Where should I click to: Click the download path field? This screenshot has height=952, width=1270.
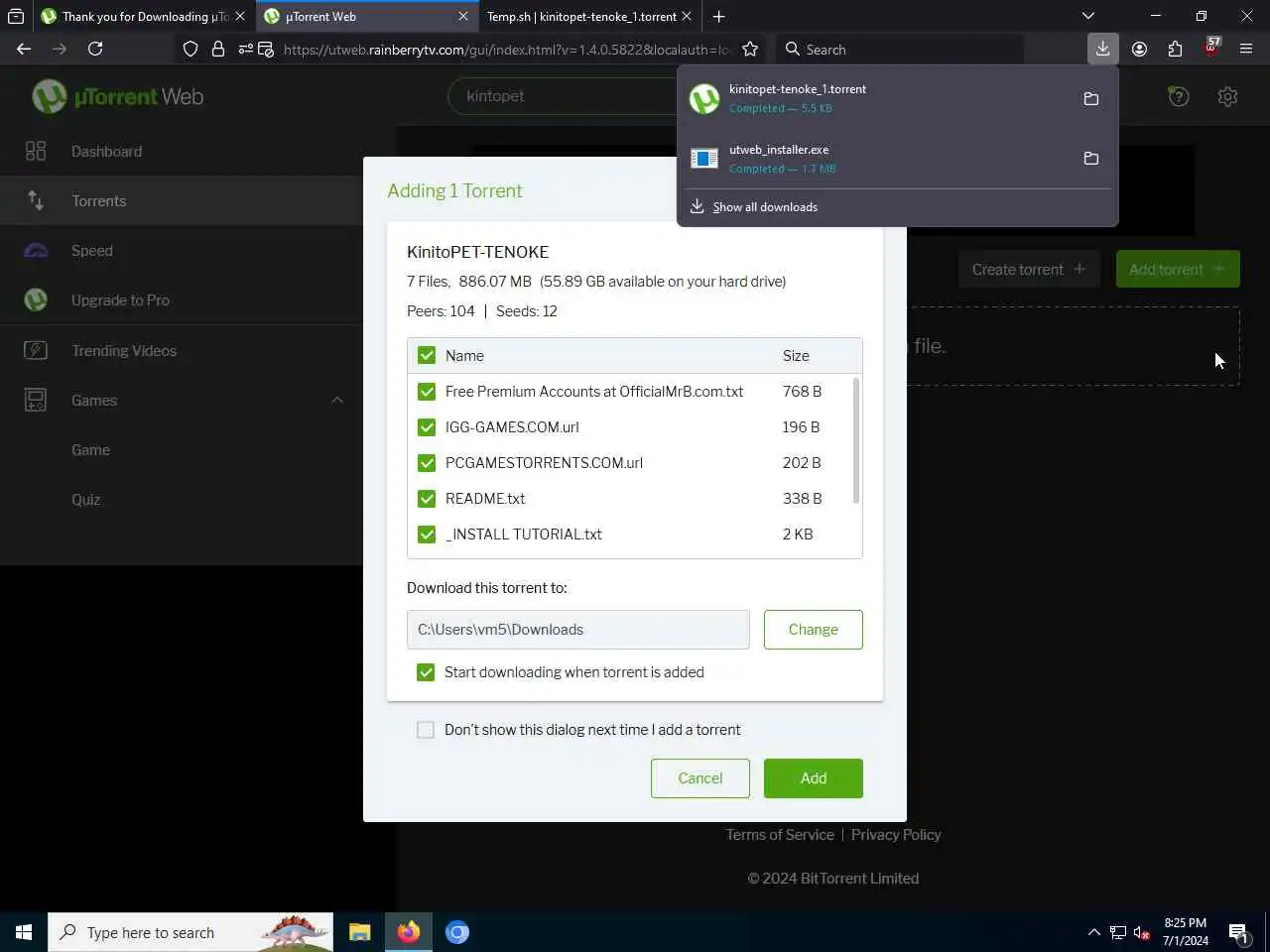coord(577,629)
